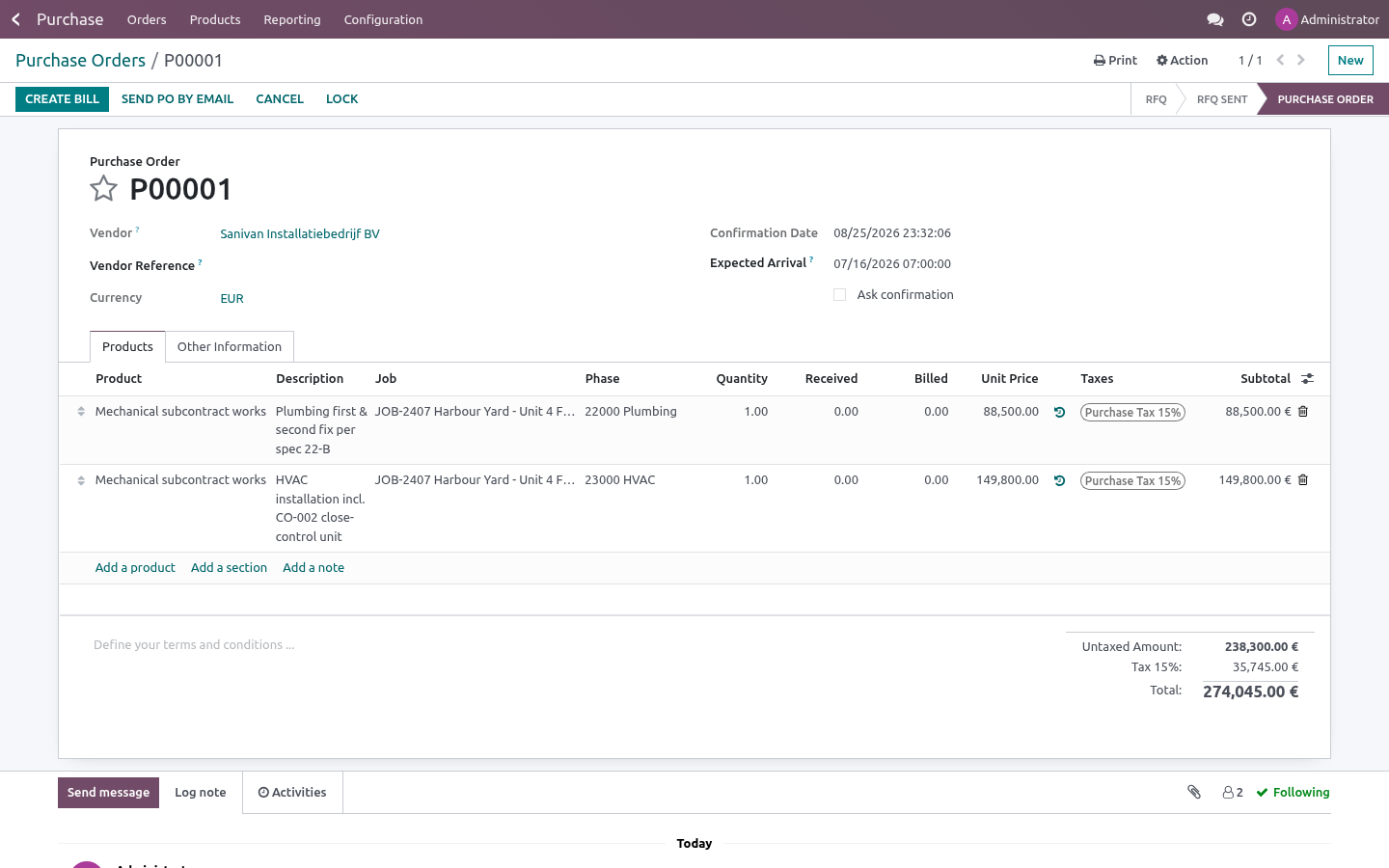The height and width of the screenshot is (868, 1389).
Task: Click the Administrator avatar icon
Action: pos(1286,19)
